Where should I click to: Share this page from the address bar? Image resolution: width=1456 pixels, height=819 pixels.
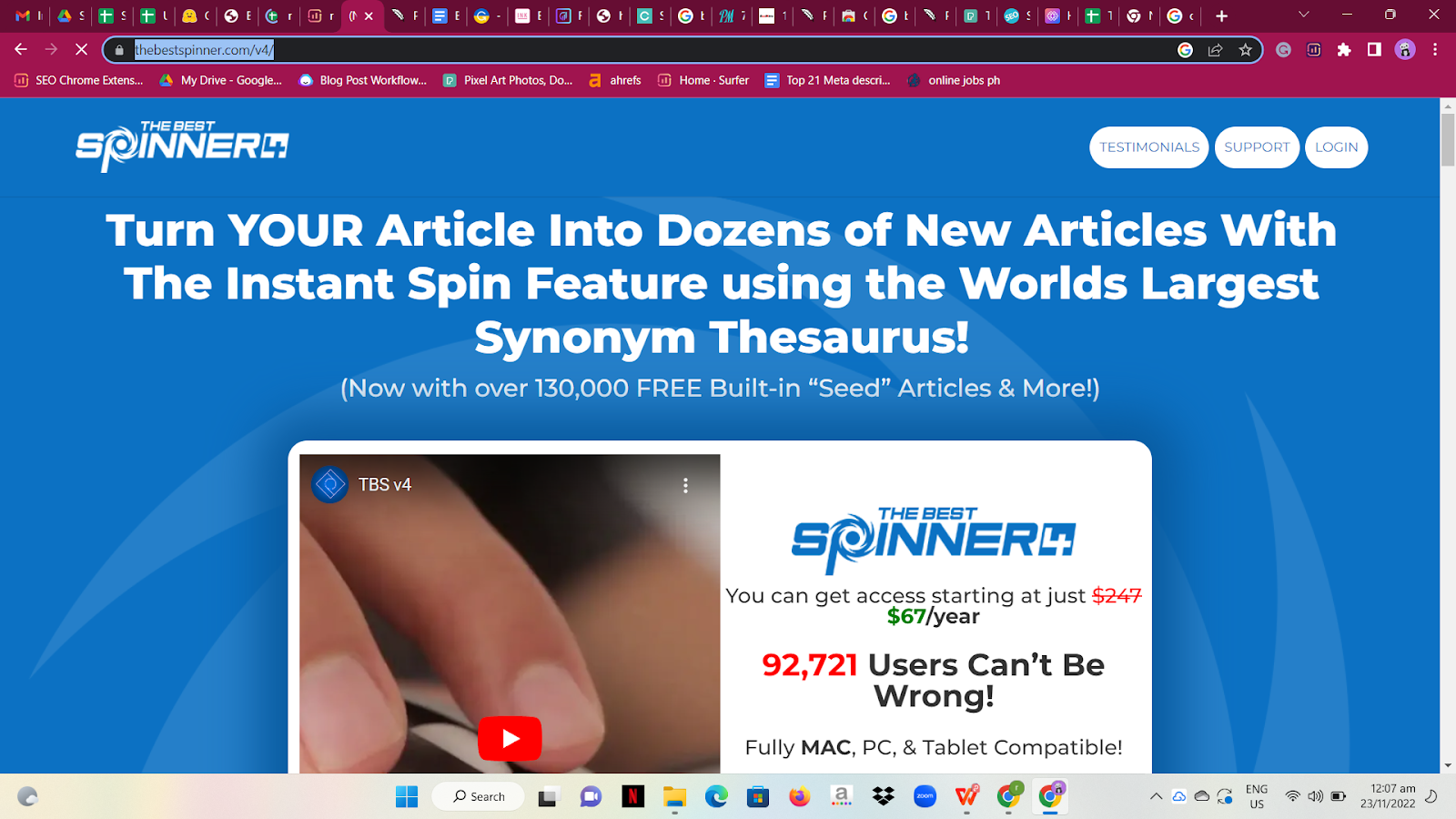tap(1215, 50)
